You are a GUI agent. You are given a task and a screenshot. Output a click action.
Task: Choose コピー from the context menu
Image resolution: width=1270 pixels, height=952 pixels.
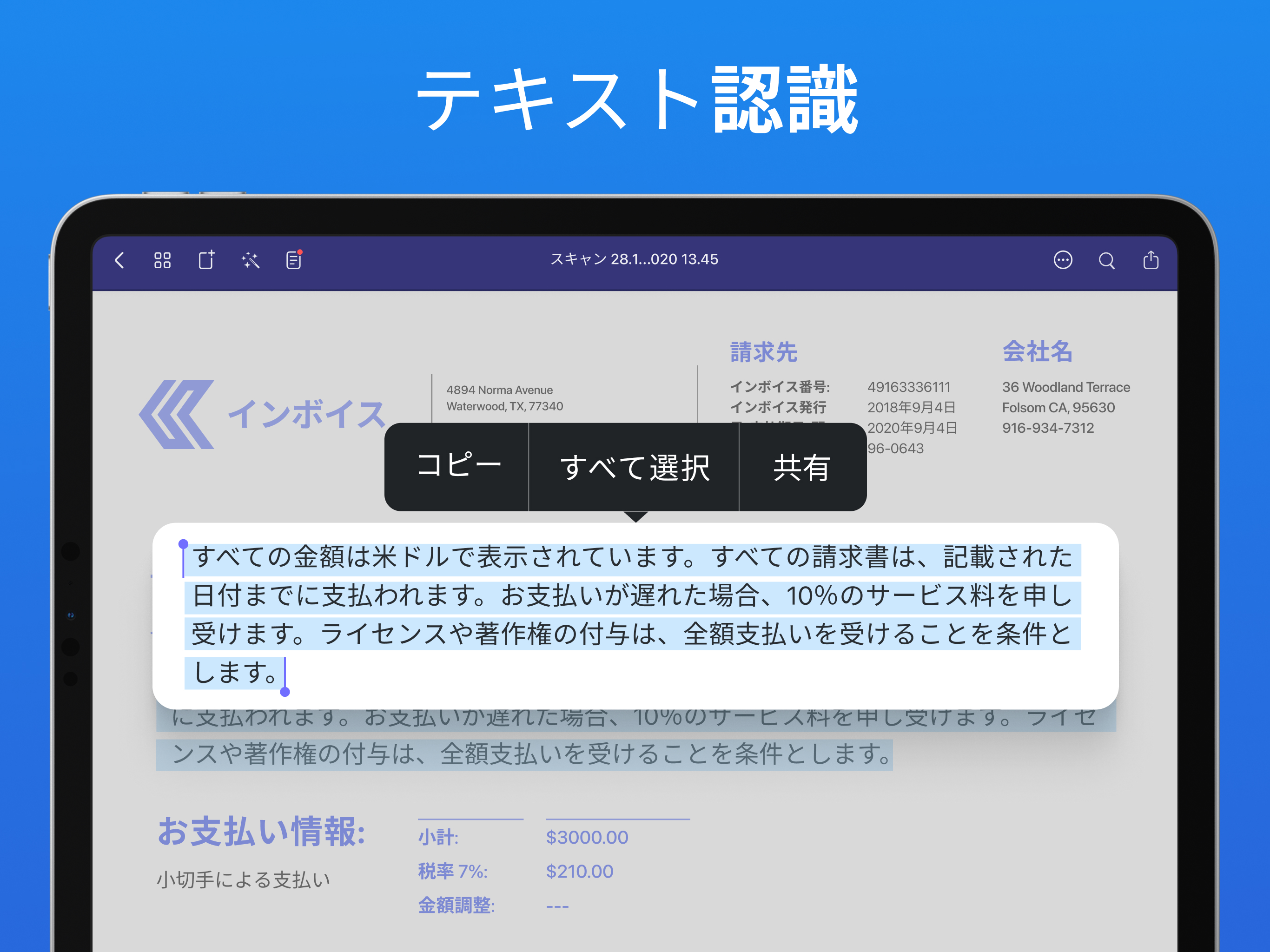click(x=459, y=466)
